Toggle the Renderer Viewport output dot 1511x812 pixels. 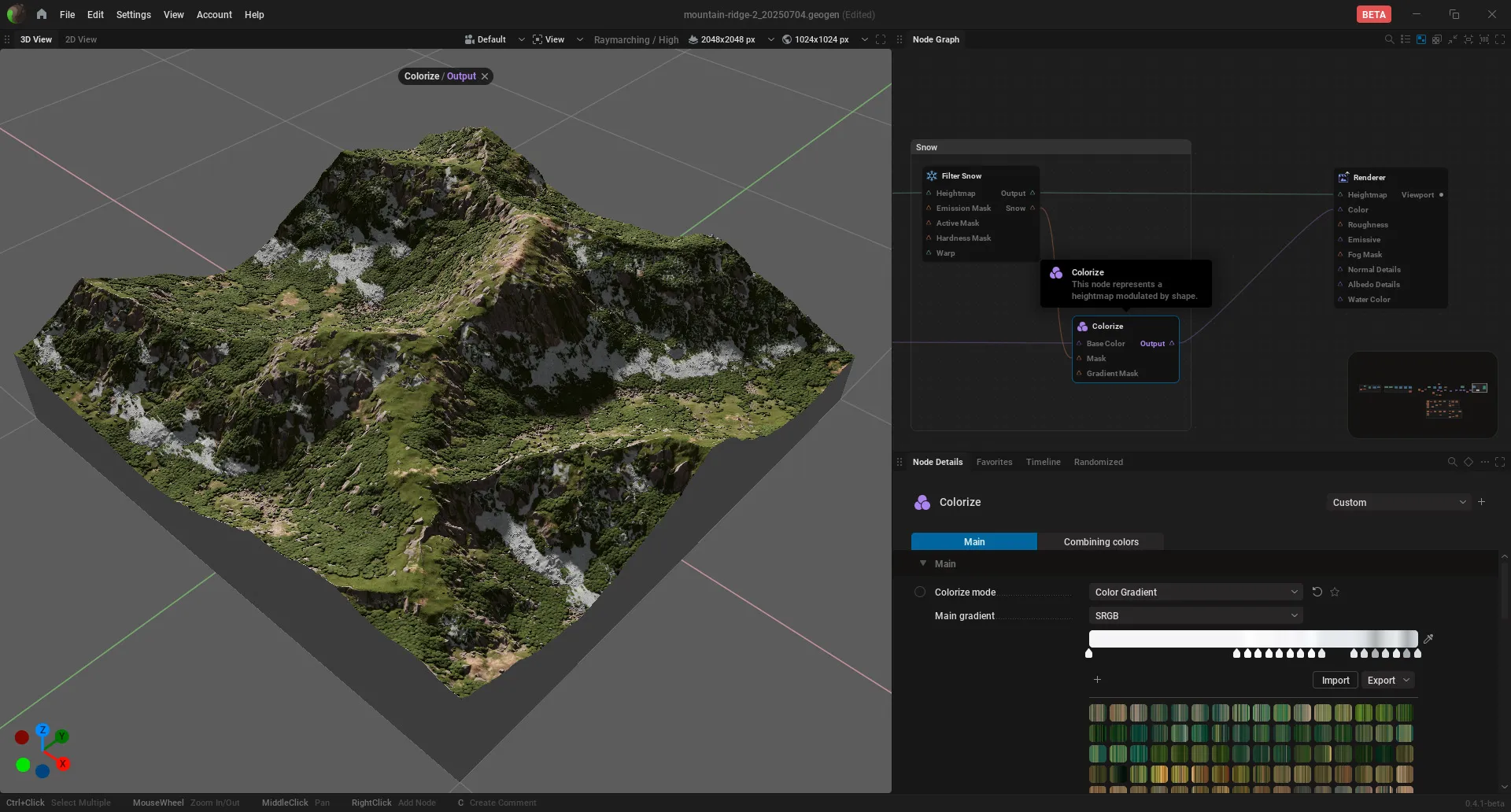click(1441, 195)
